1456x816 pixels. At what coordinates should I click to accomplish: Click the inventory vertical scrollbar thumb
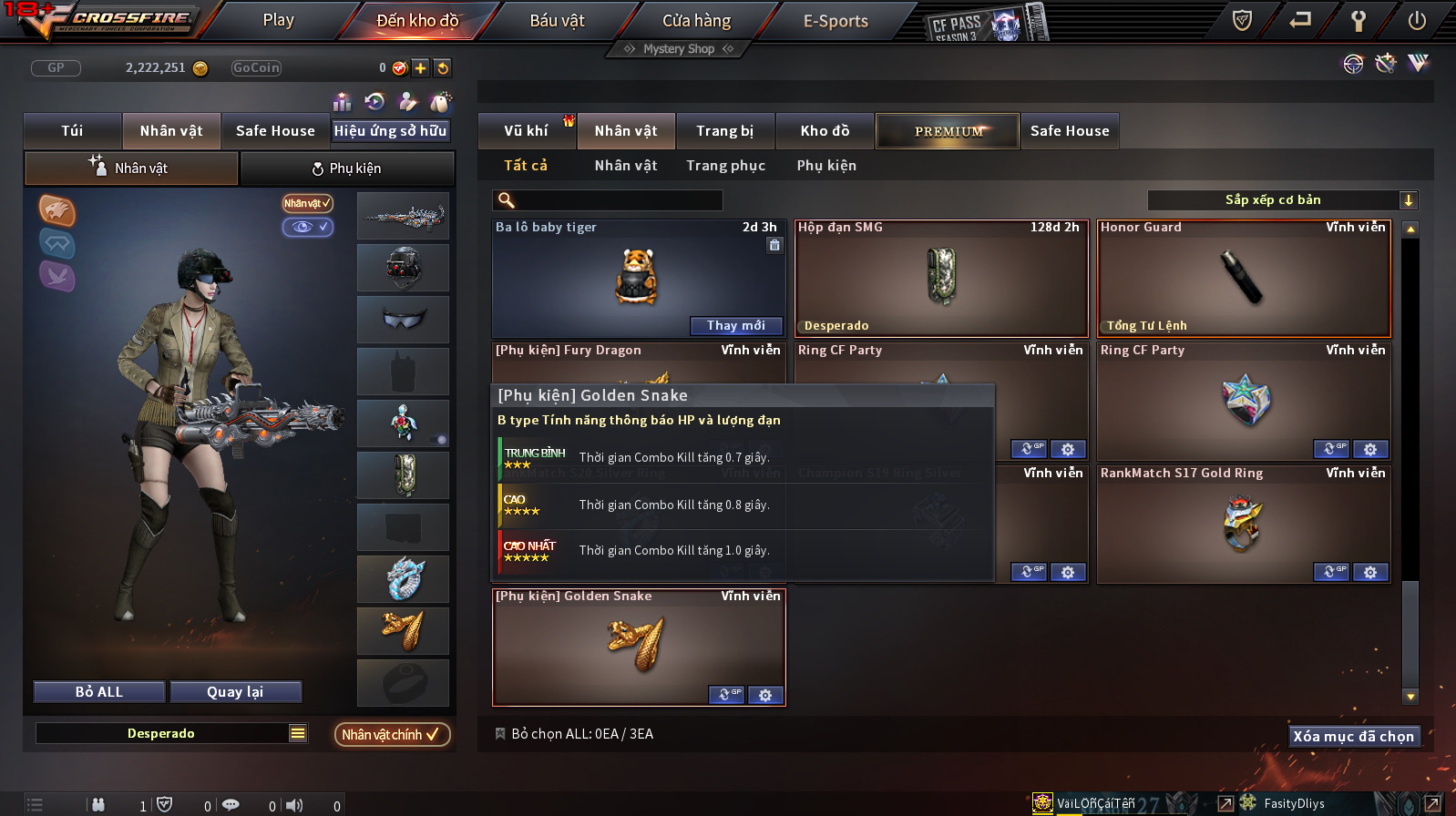(x=1410, y=632)
